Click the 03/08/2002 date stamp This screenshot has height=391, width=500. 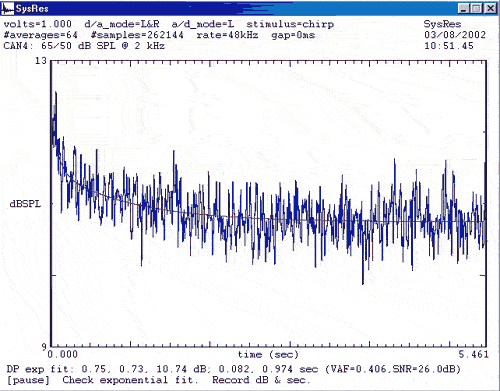pos(455,35)
